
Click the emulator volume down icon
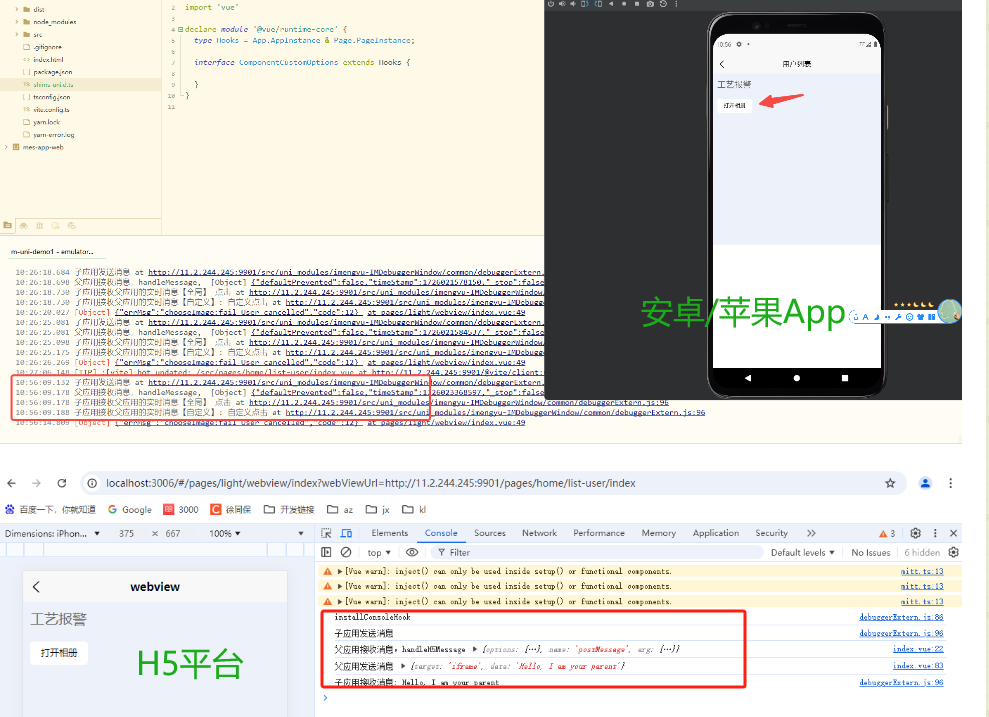(573, 4)
